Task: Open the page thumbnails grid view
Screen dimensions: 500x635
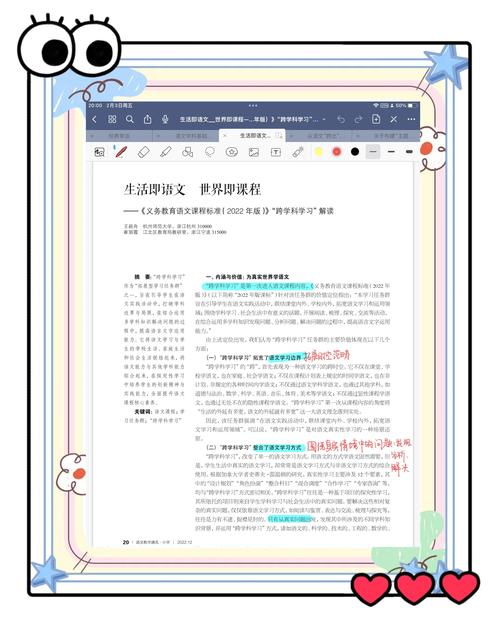Action: [112, 119]
